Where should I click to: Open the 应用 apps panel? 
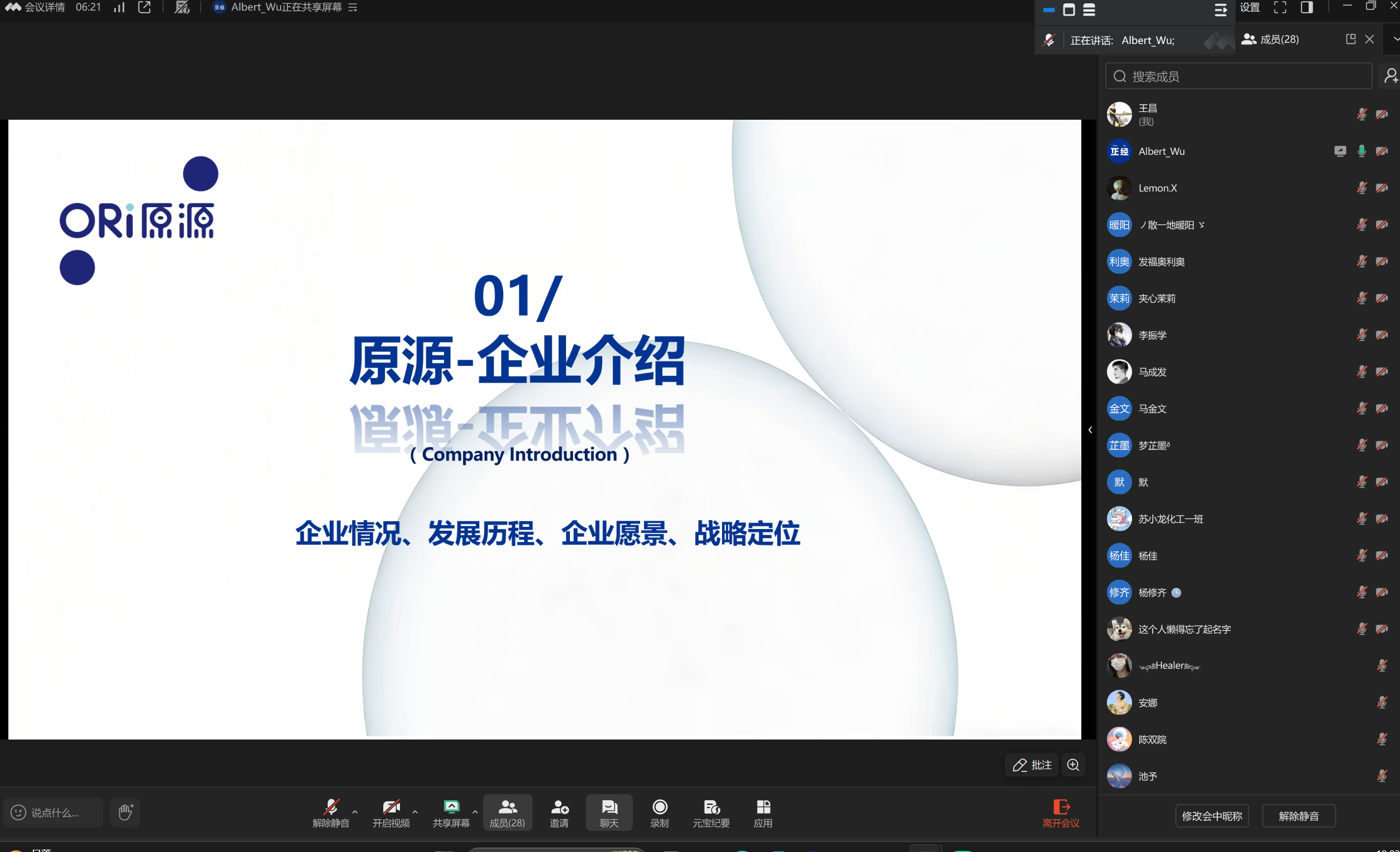coord(763,812)
